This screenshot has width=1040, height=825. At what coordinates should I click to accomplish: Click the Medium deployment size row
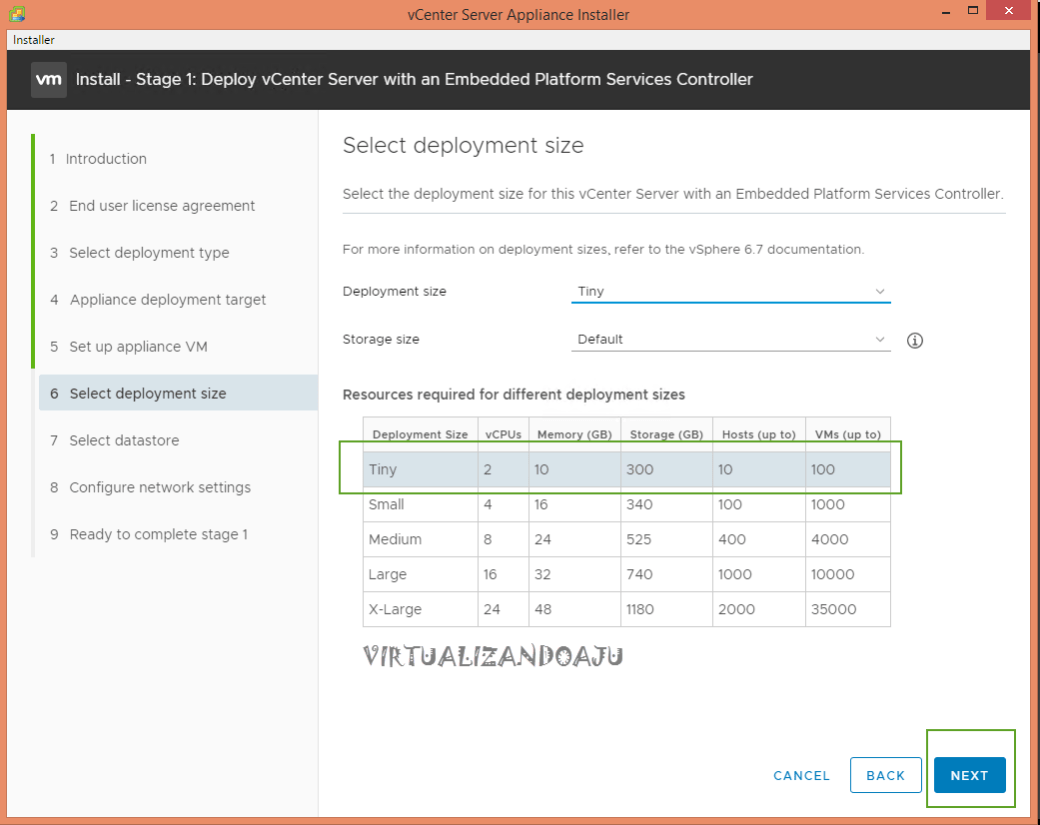(x=626, y=540)
